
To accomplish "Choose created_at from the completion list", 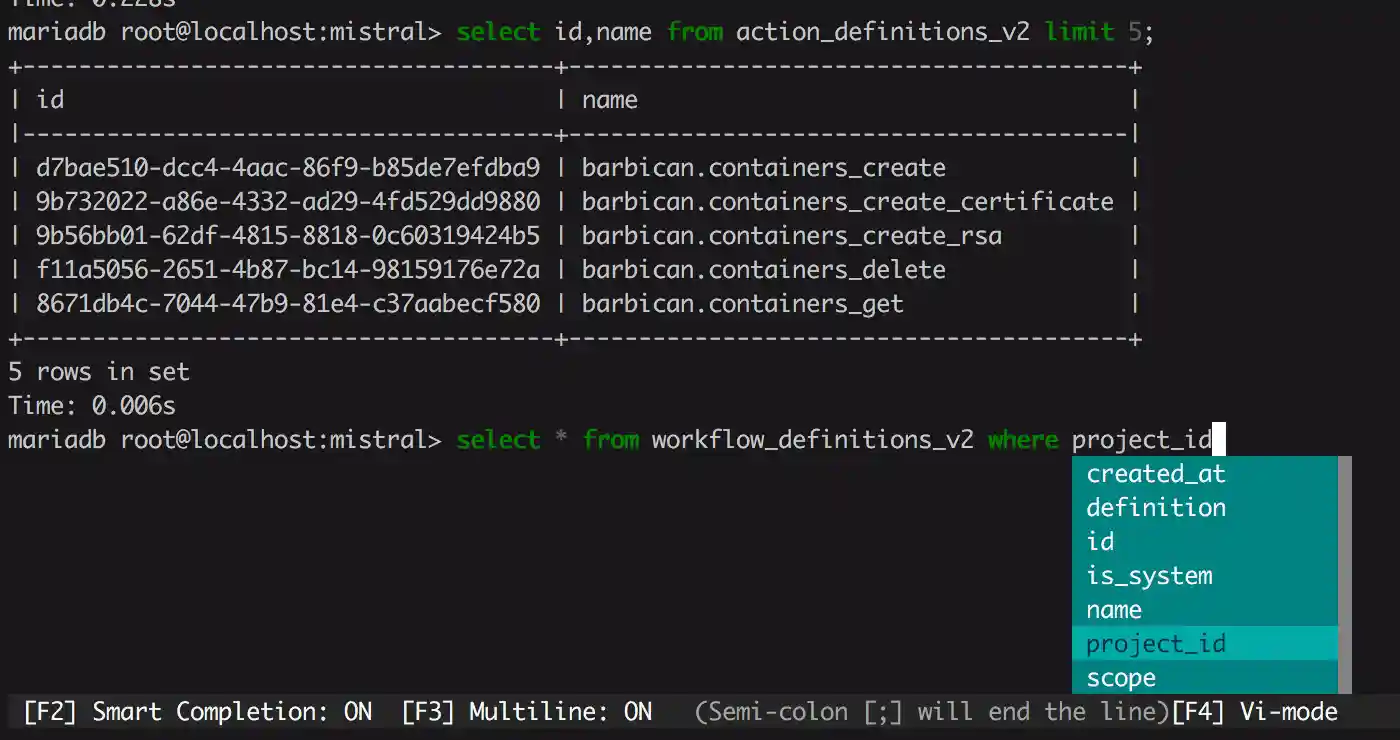I will tap(1155, 473).
